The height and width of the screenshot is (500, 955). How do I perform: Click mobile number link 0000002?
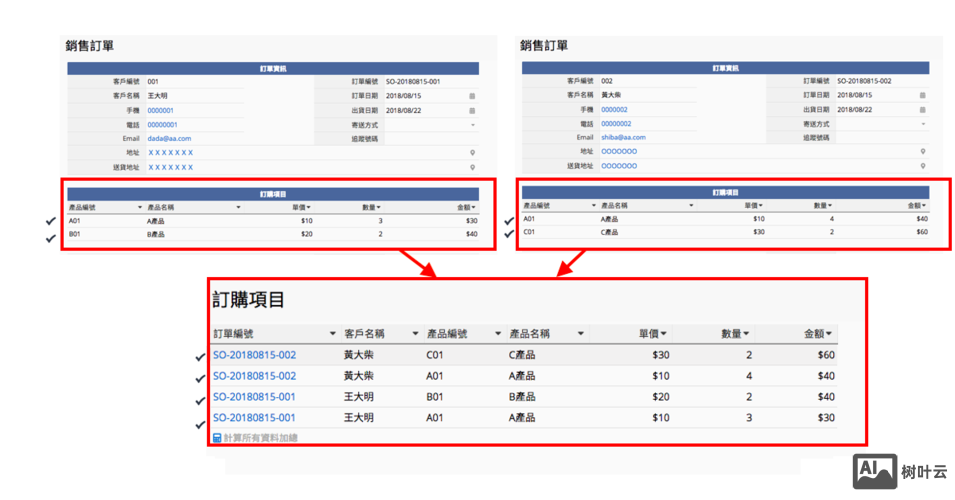614,110
